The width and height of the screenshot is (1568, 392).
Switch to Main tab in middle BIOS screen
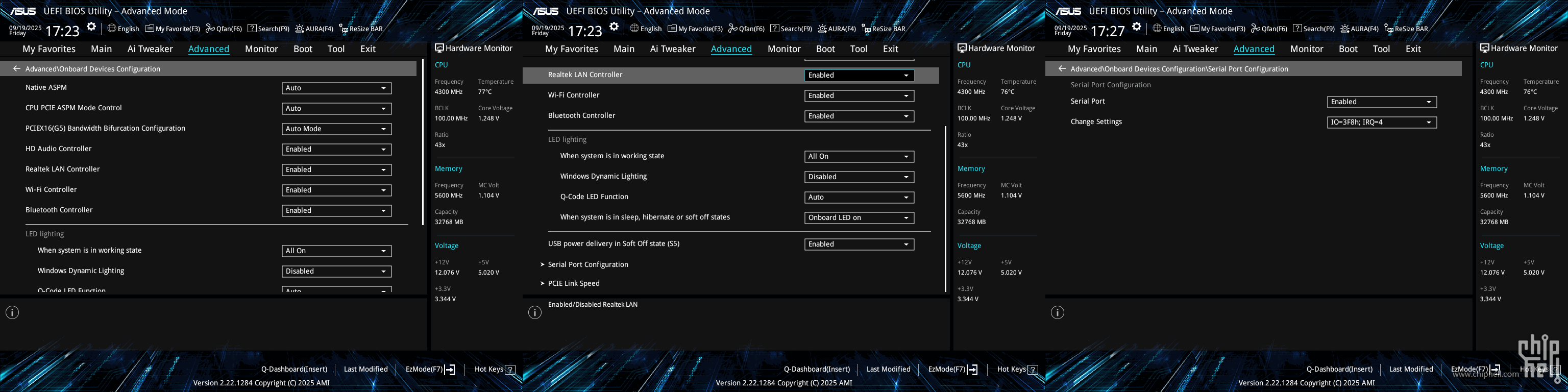(624, 48)
